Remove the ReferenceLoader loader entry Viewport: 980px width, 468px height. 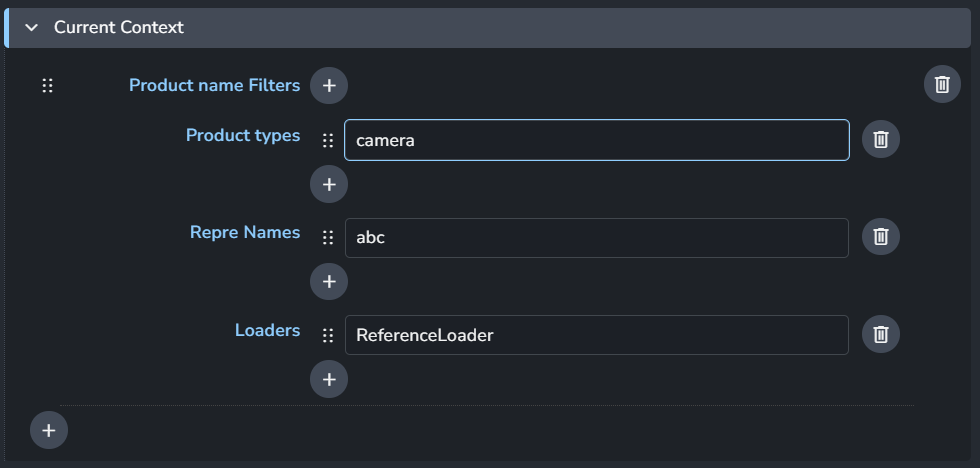click(881, 334)
